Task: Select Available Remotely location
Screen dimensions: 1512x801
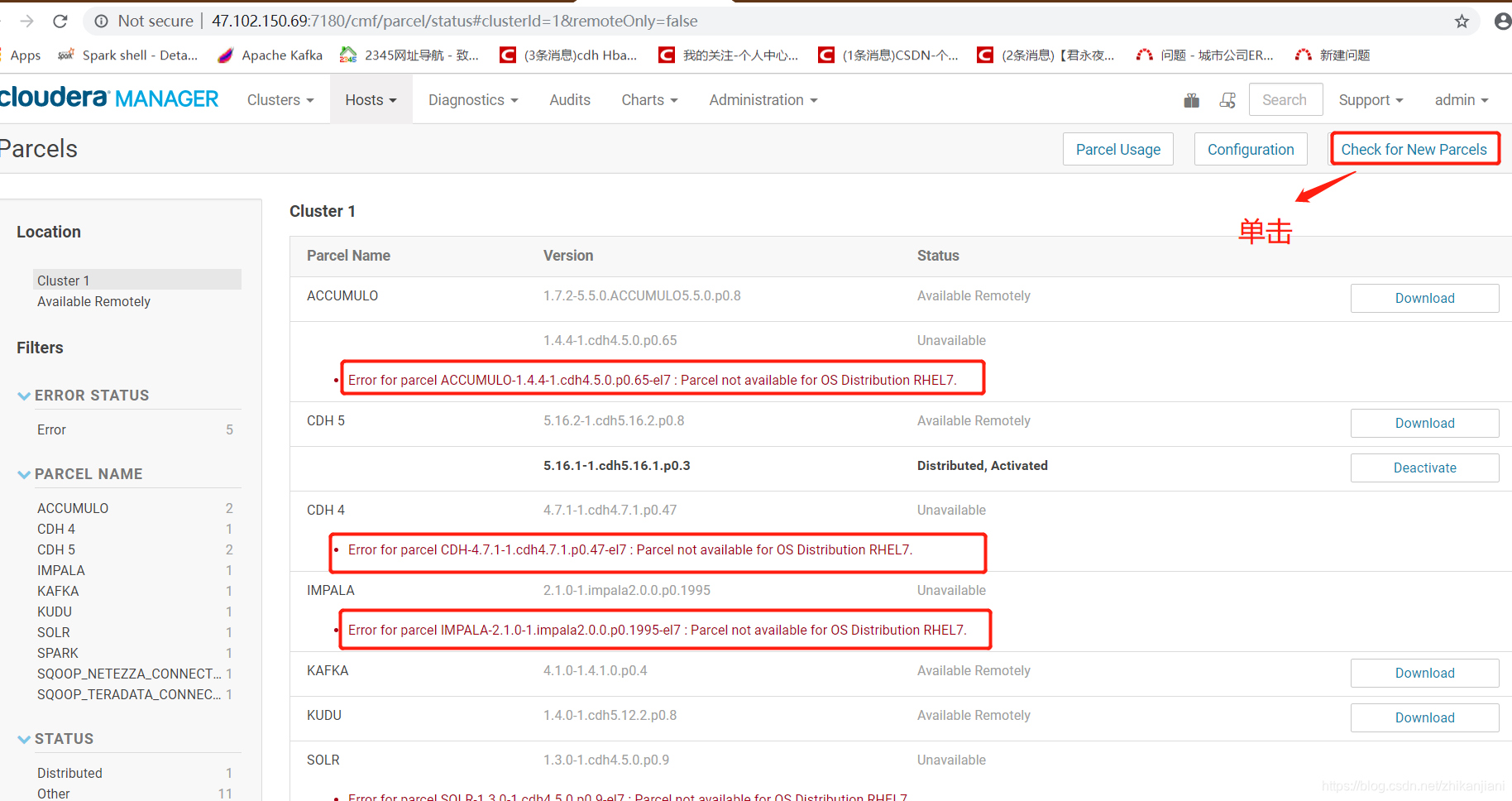Action: [93, 301]
